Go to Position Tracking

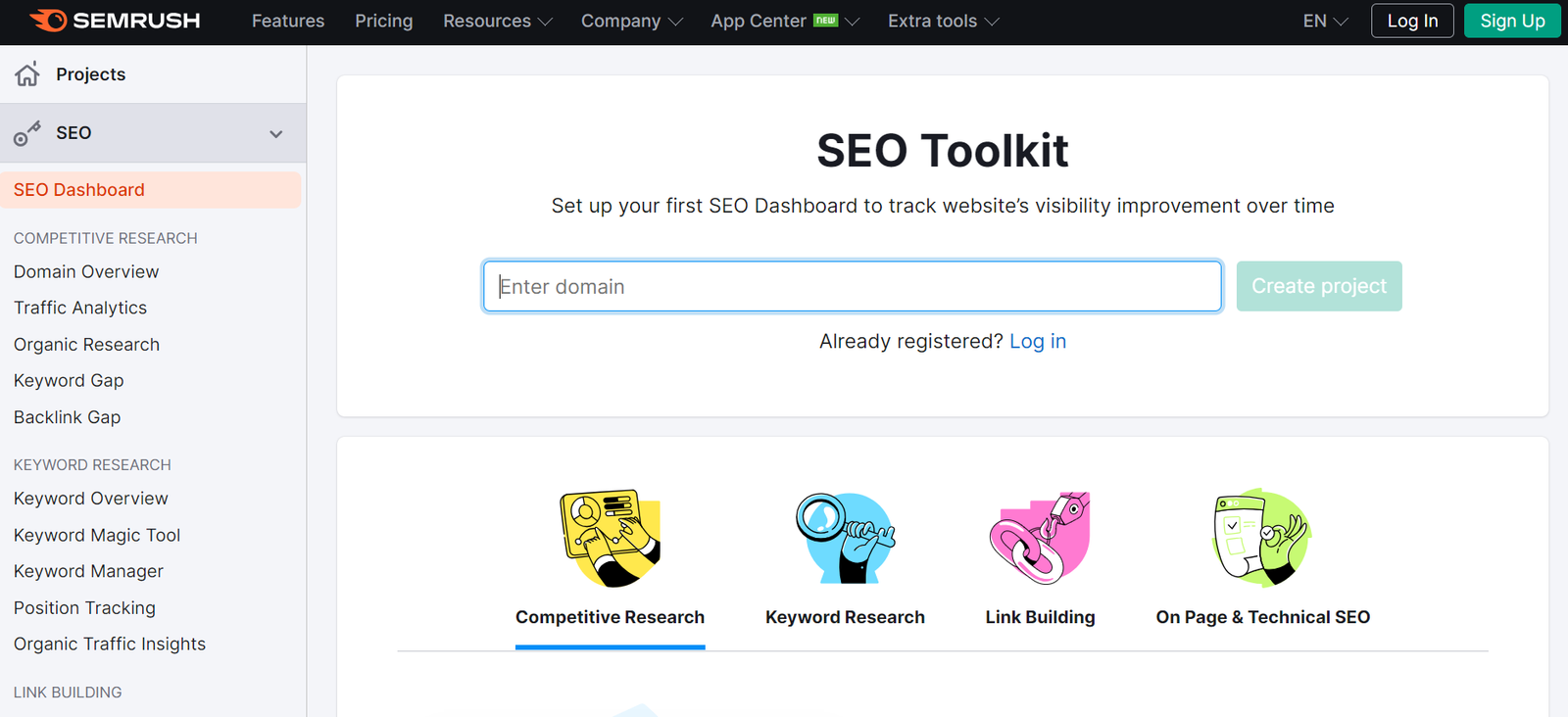tap(84, 608)
